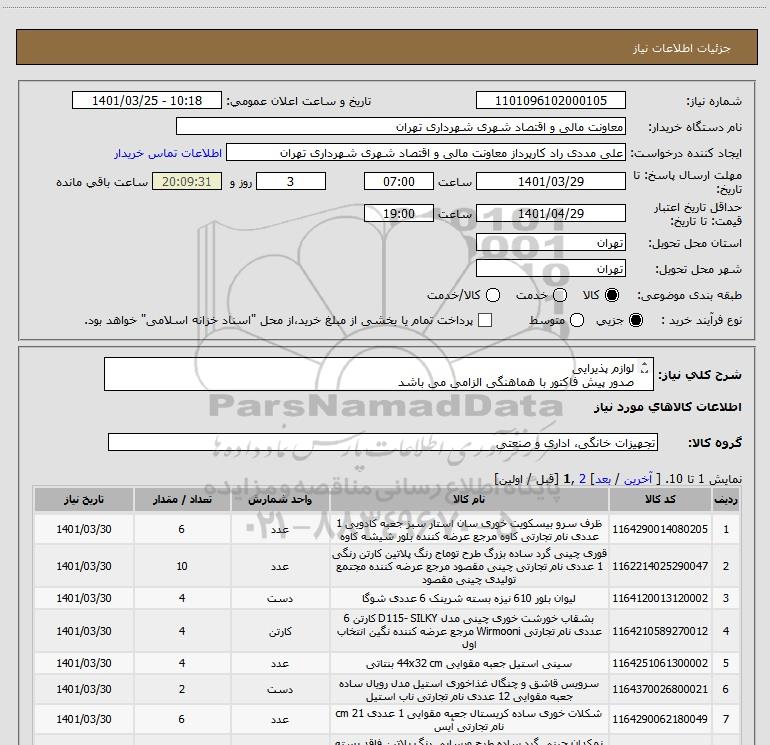Click item name سرویس قاشق و چنگال
The height and width of the screenshot is (745, 770).
point(469,690)
